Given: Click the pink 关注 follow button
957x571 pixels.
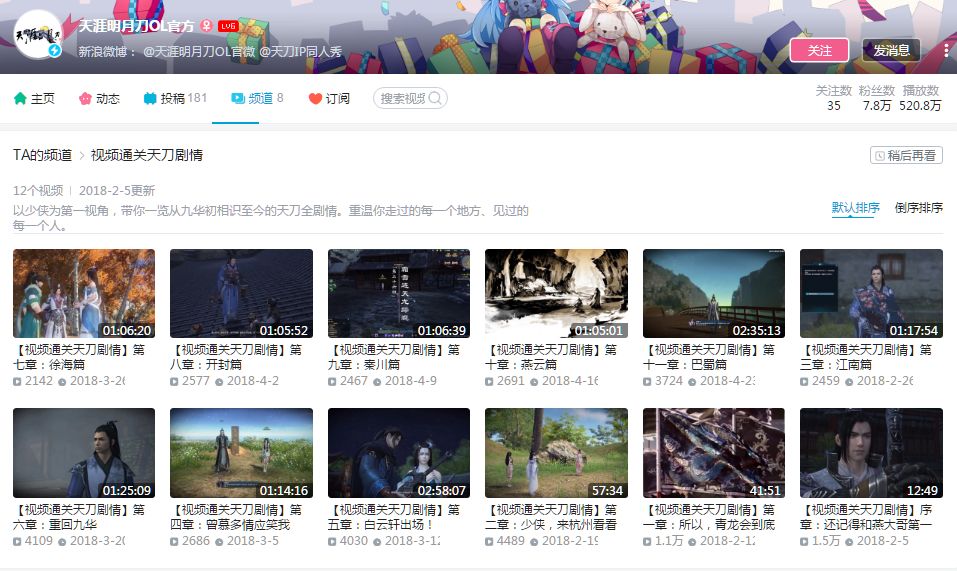Looking at the screenshot, I should coord(819,50).
